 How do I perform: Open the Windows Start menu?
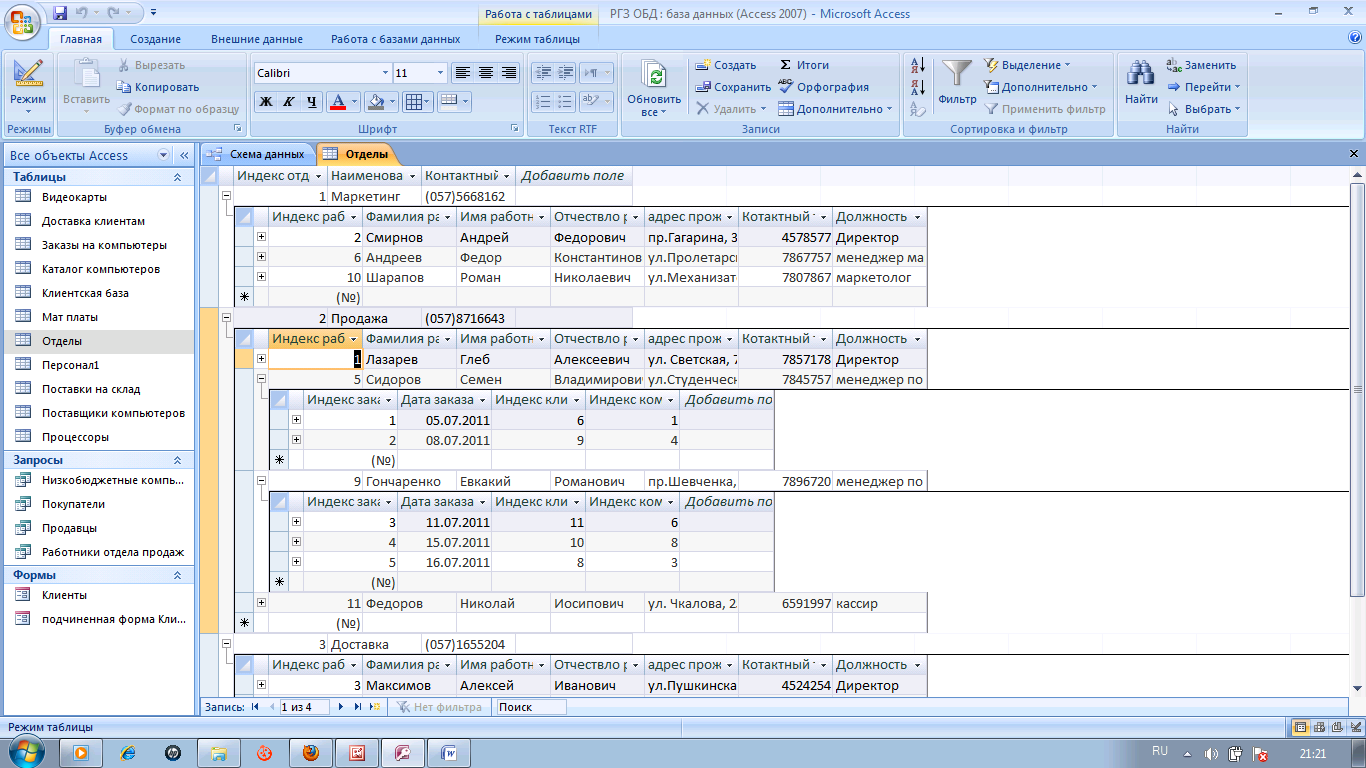24,752
